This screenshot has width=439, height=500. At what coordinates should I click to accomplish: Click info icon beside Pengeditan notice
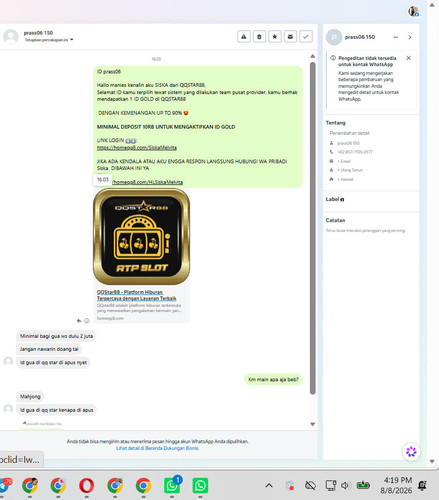click(x=333, y=58)
